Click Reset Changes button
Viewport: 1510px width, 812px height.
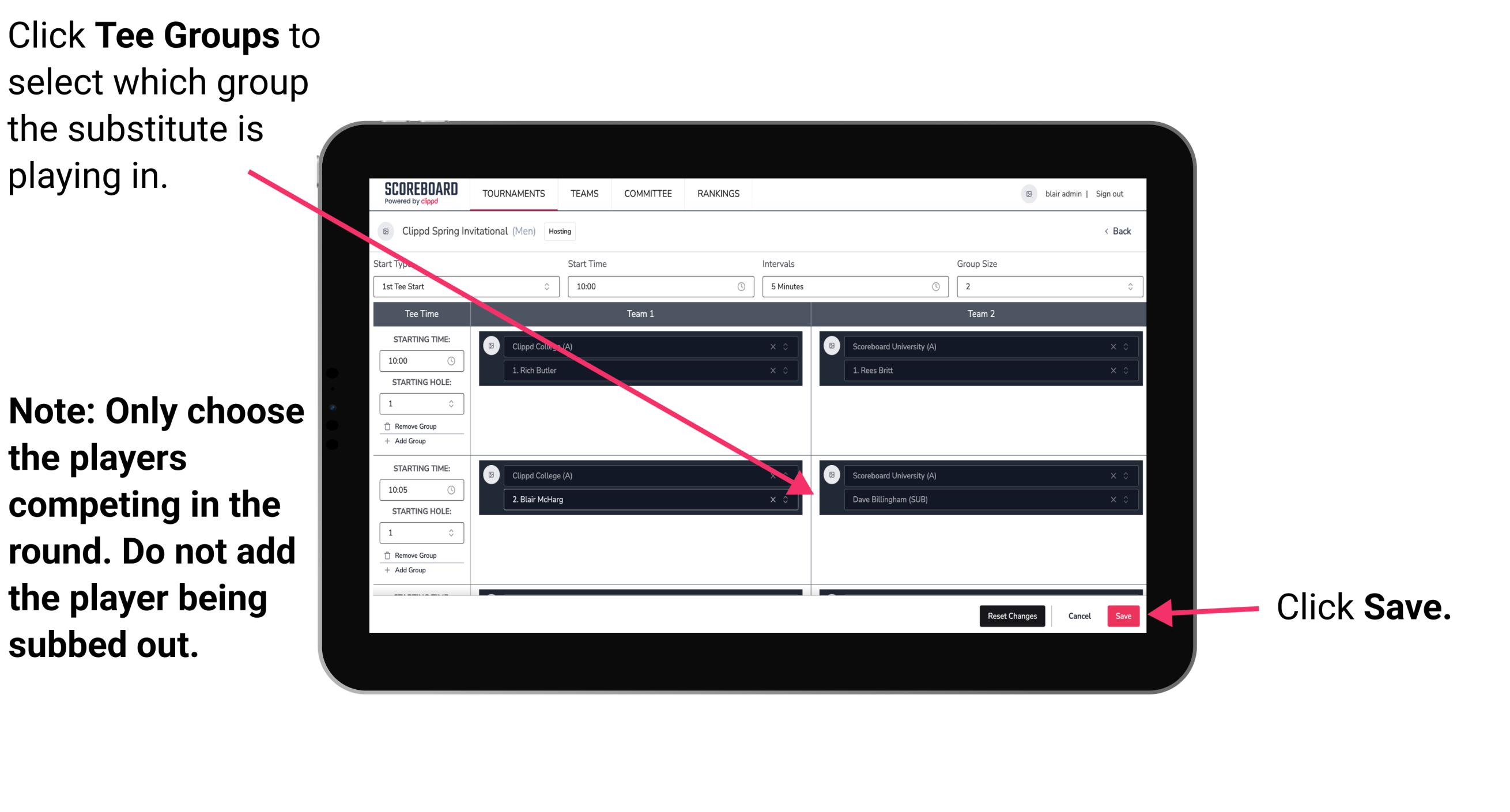click(x=1010, y=615)
